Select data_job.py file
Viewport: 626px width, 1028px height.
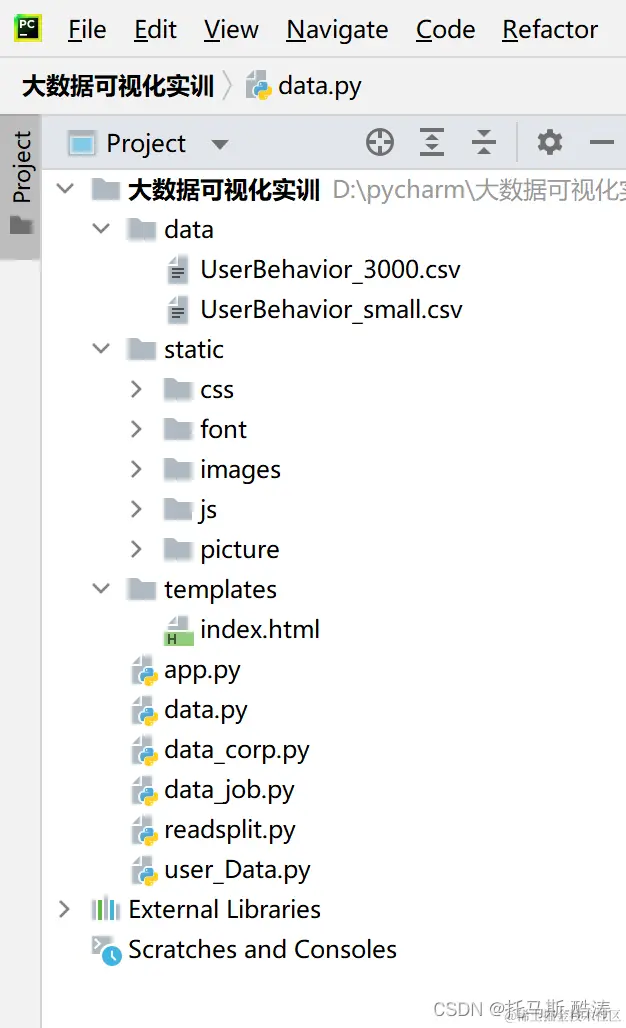pos(229,791)
